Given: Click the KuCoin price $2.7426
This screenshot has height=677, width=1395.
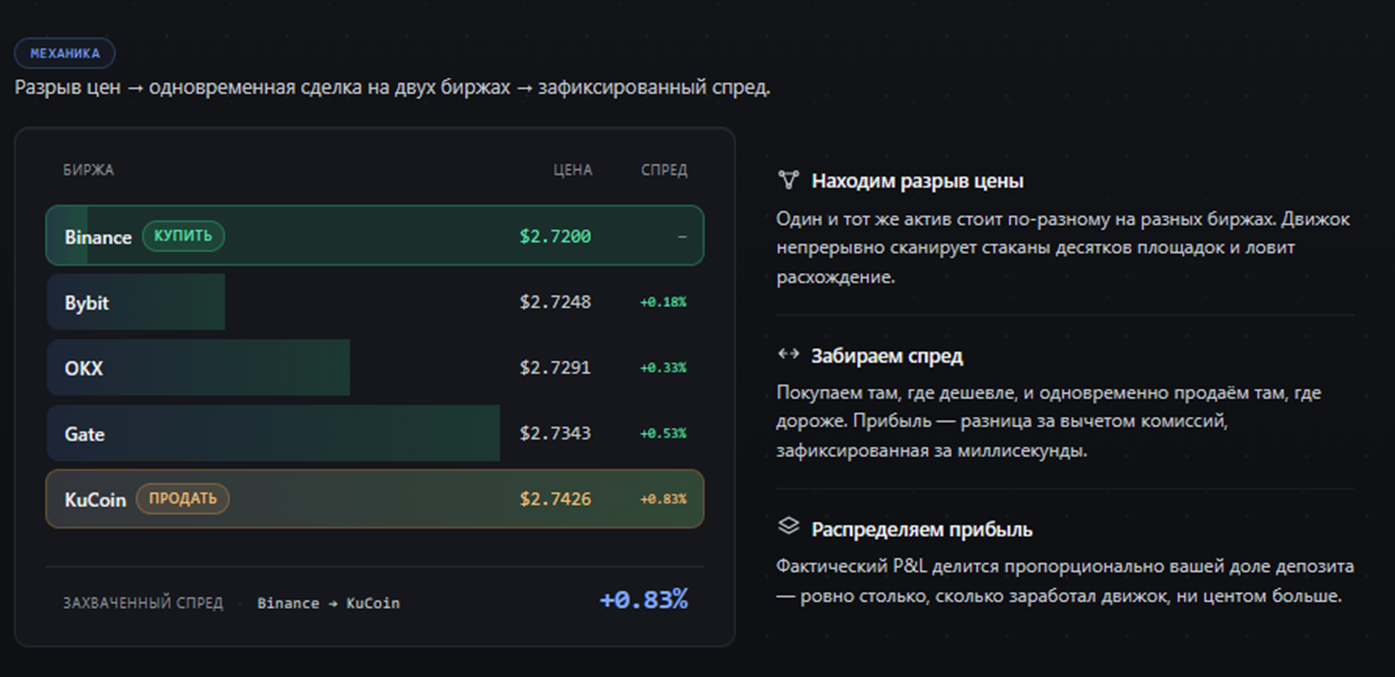Looking at the screenshot, I should point(555,499).
